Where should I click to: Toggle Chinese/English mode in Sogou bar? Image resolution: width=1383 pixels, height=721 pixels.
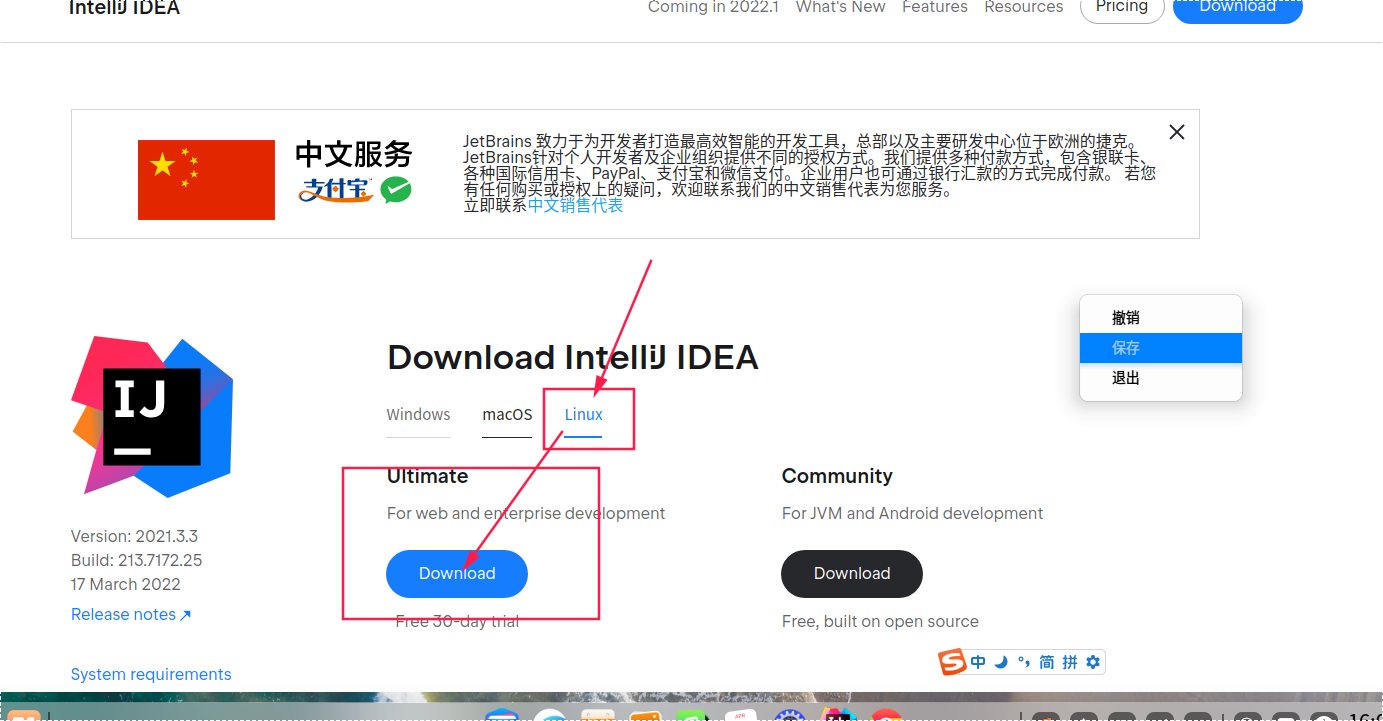978,662
